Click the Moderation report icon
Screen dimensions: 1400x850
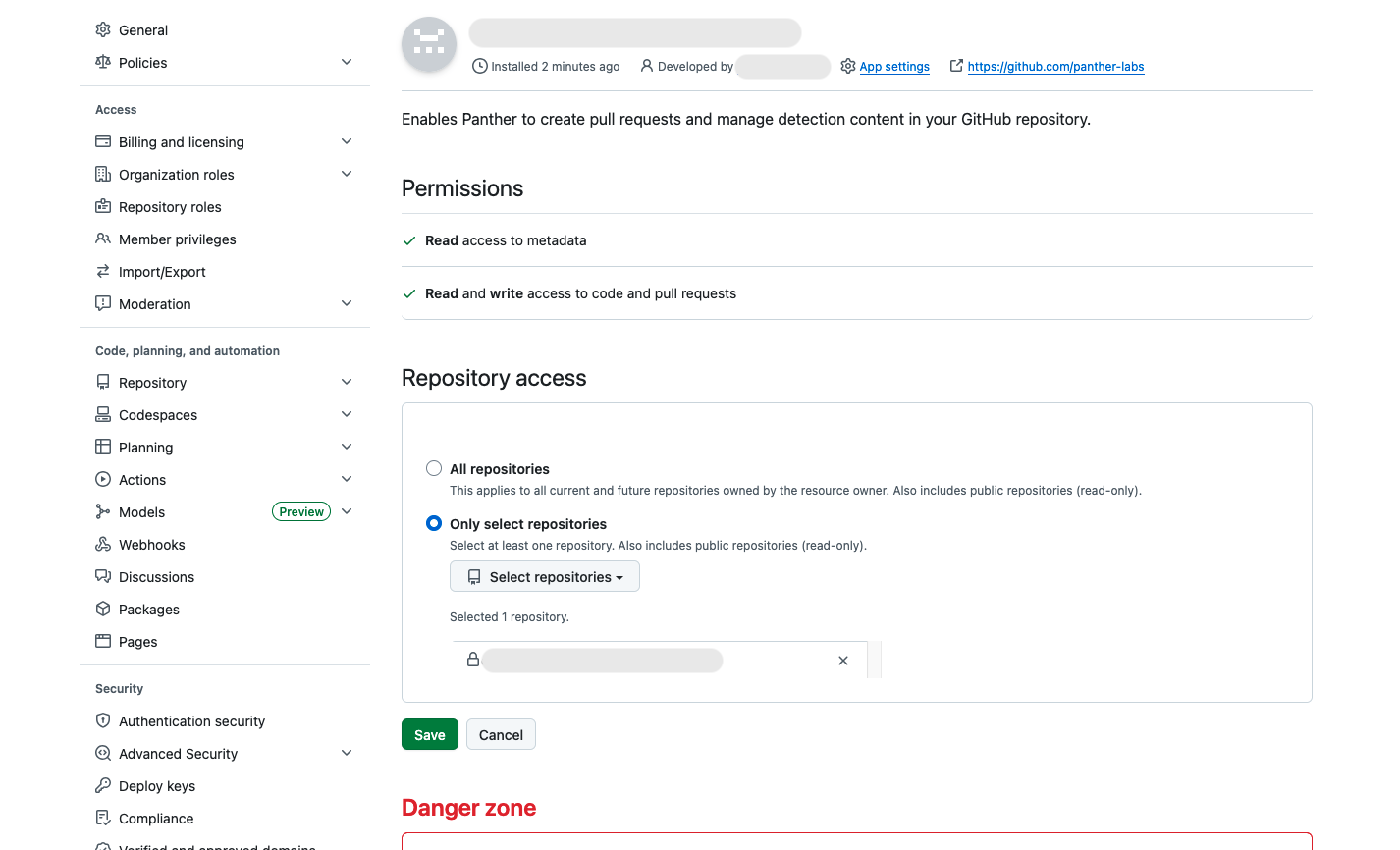coord(103,304)
